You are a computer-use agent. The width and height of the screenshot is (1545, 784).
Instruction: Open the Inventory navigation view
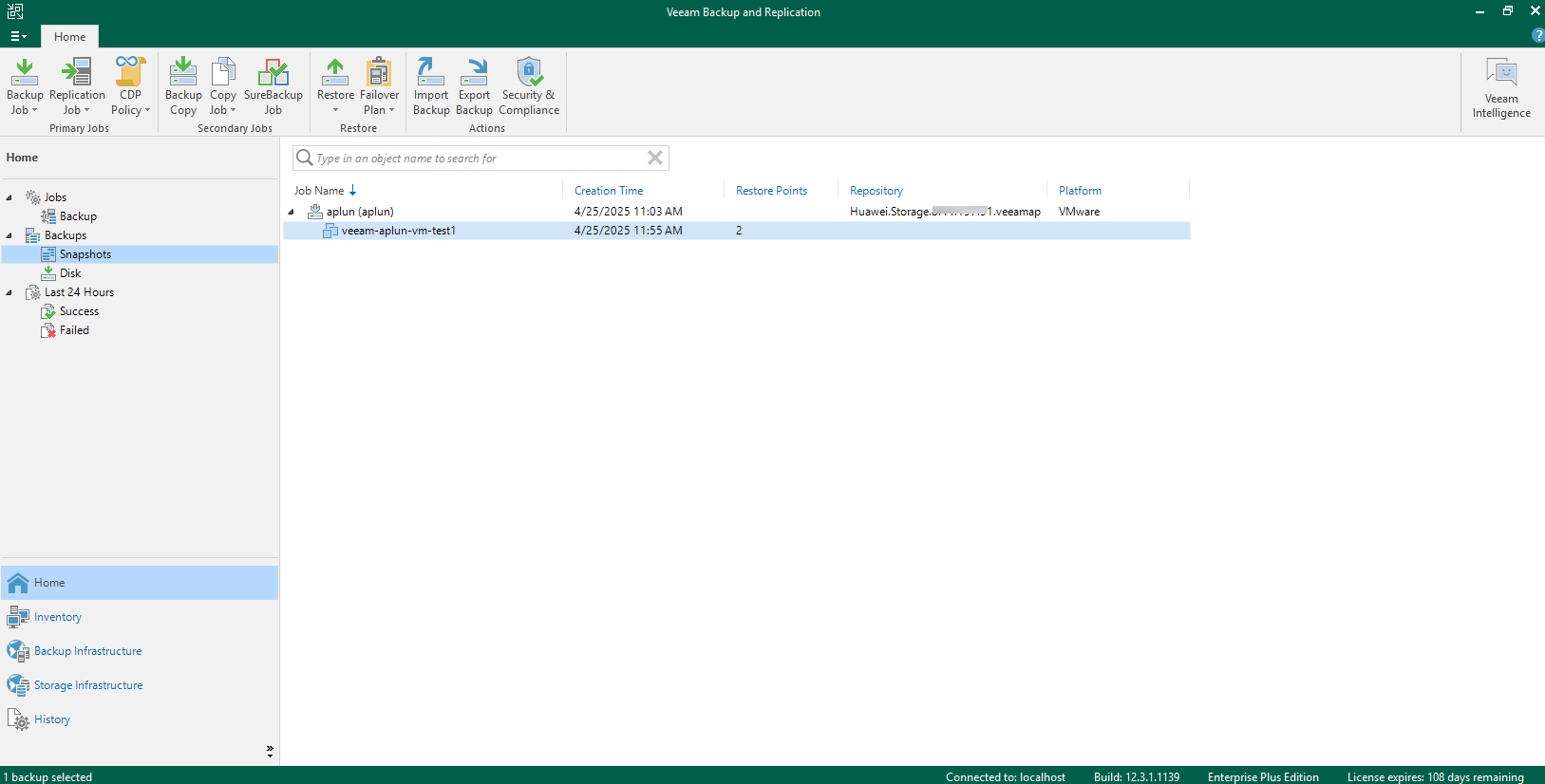coord(140,617)
